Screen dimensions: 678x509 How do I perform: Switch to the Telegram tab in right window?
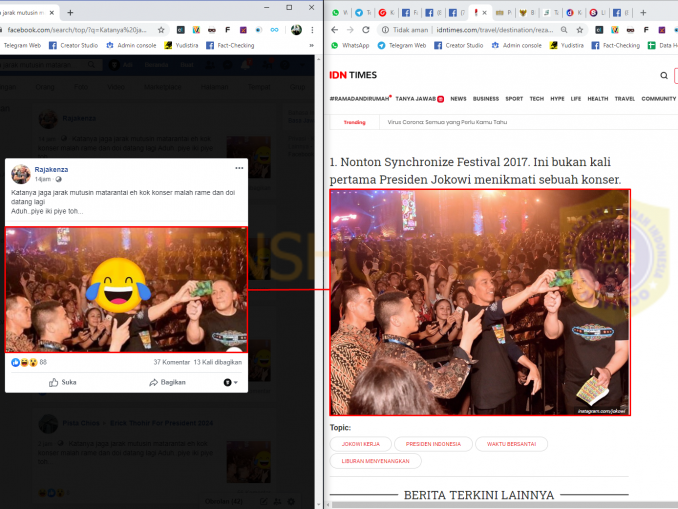[362, 13]
